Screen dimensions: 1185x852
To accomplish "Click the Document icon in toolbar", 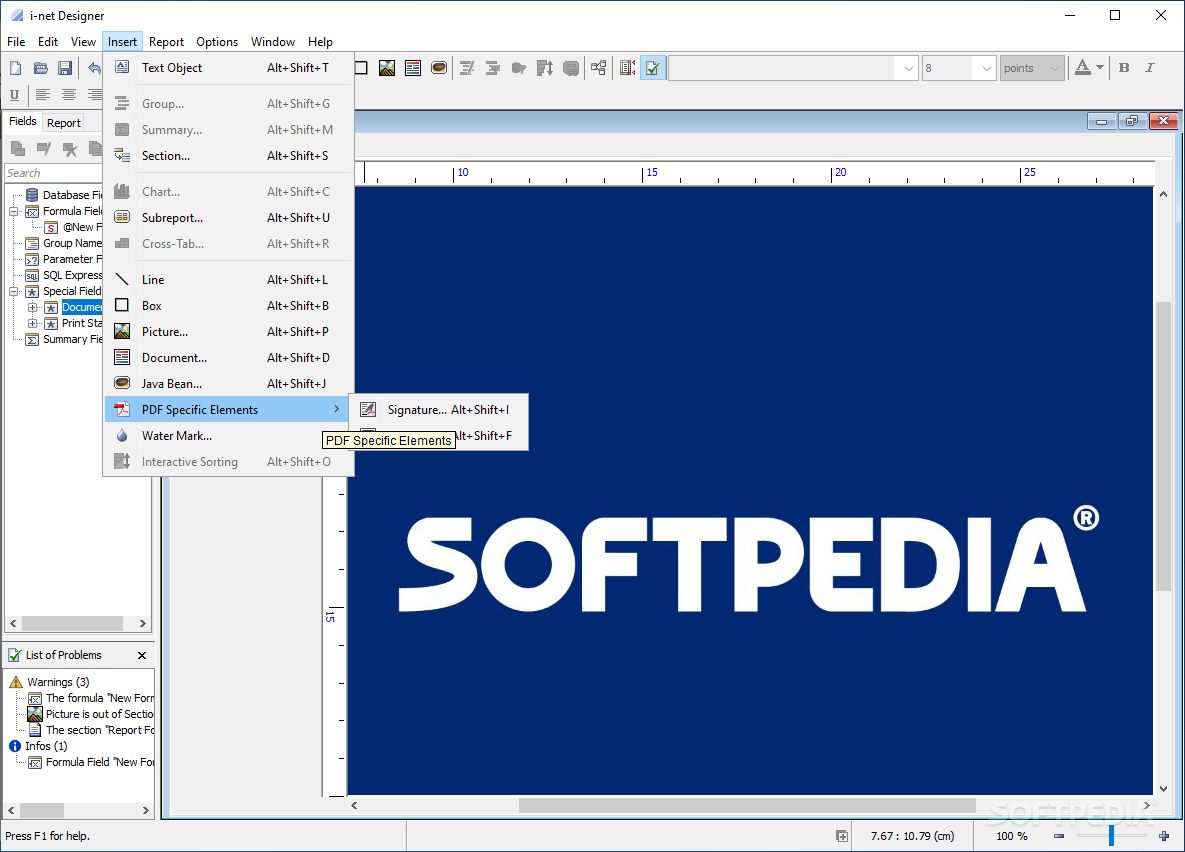I will pos(413,68).
